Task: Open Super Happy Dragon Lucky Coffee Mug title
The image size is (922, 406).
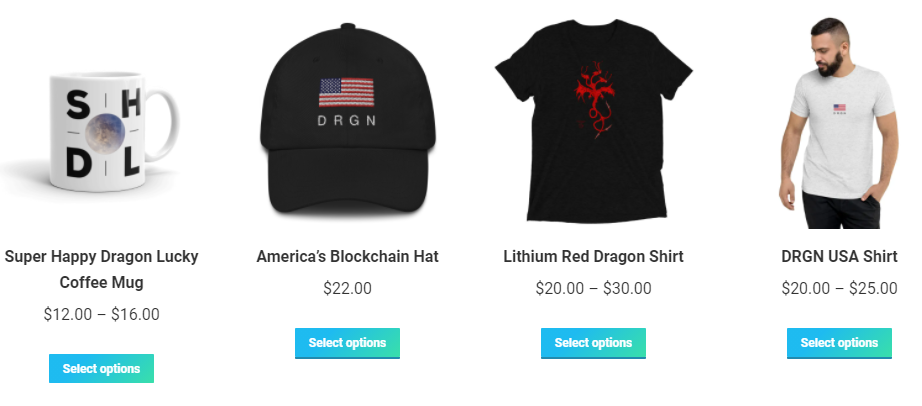Action: coord(101,269)
